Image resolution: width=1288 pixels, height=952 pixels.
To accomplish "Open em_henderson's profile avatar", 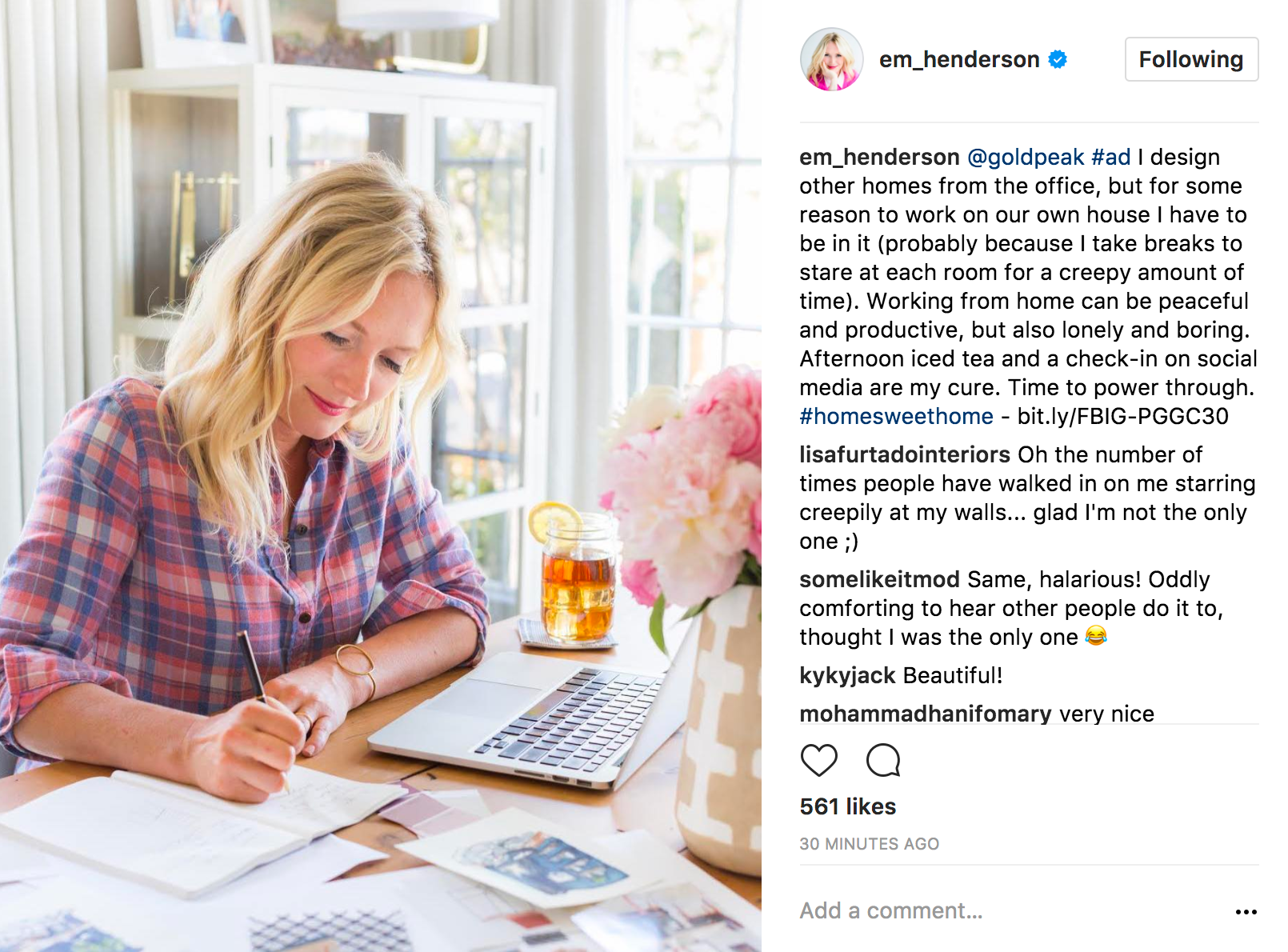I will click(x=831, y=59).
